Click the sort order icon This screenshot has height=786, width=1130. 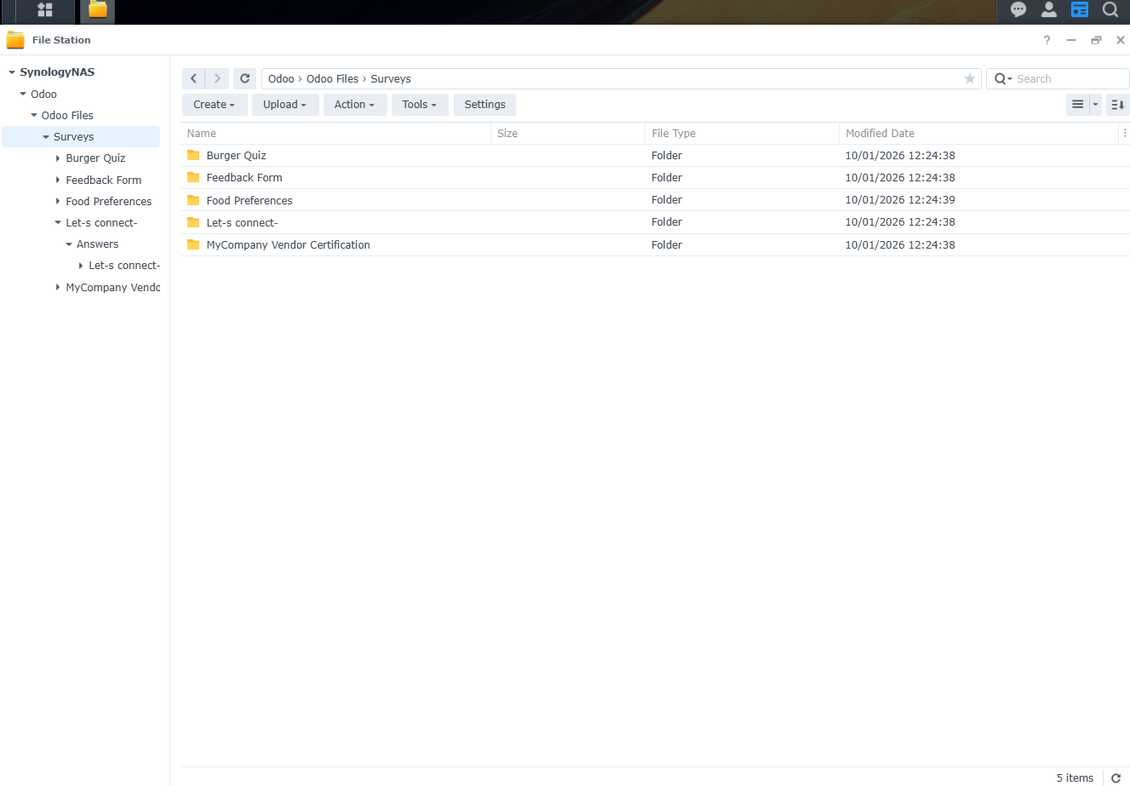click(1117, 104)
